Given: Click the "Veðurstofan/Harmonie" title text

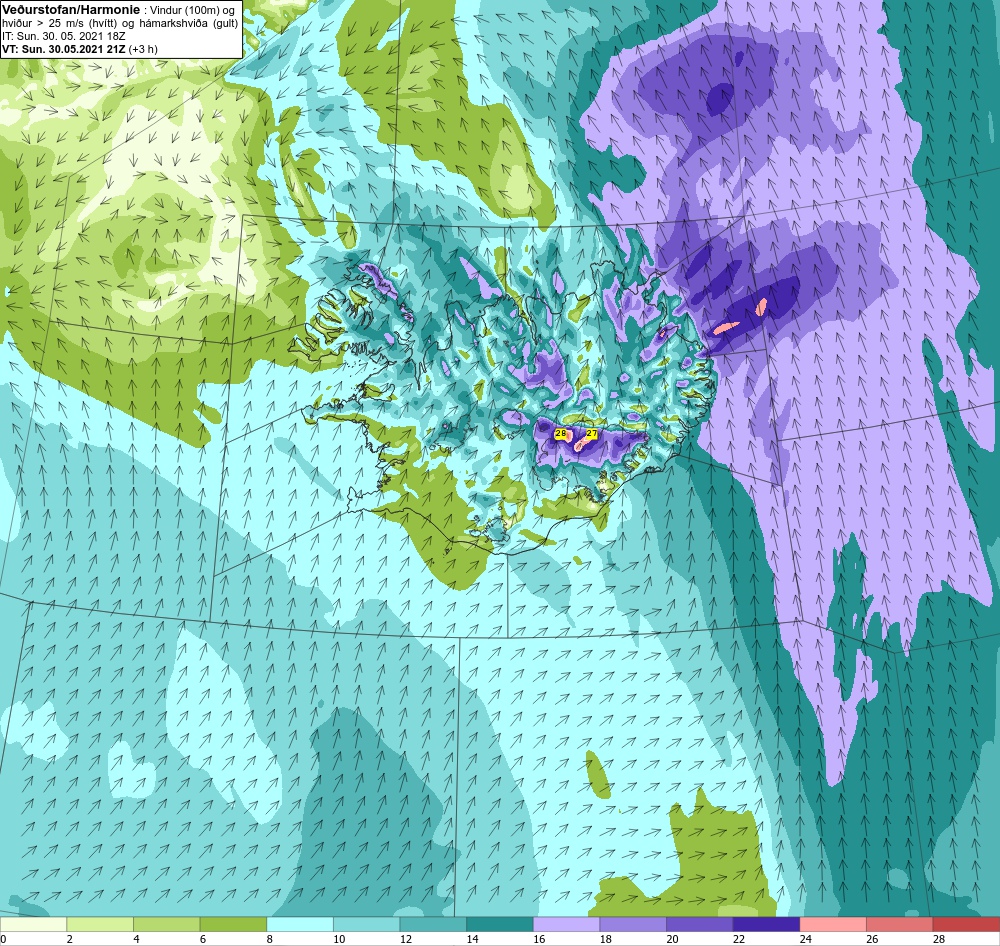Looking at the screenshot, I should click(70, 10).
